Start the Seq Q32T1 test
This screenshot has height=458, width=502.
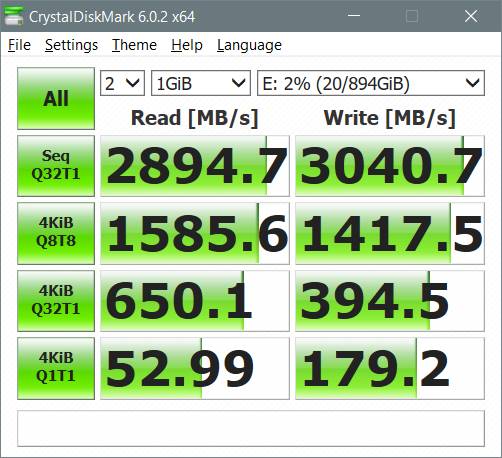56,166
